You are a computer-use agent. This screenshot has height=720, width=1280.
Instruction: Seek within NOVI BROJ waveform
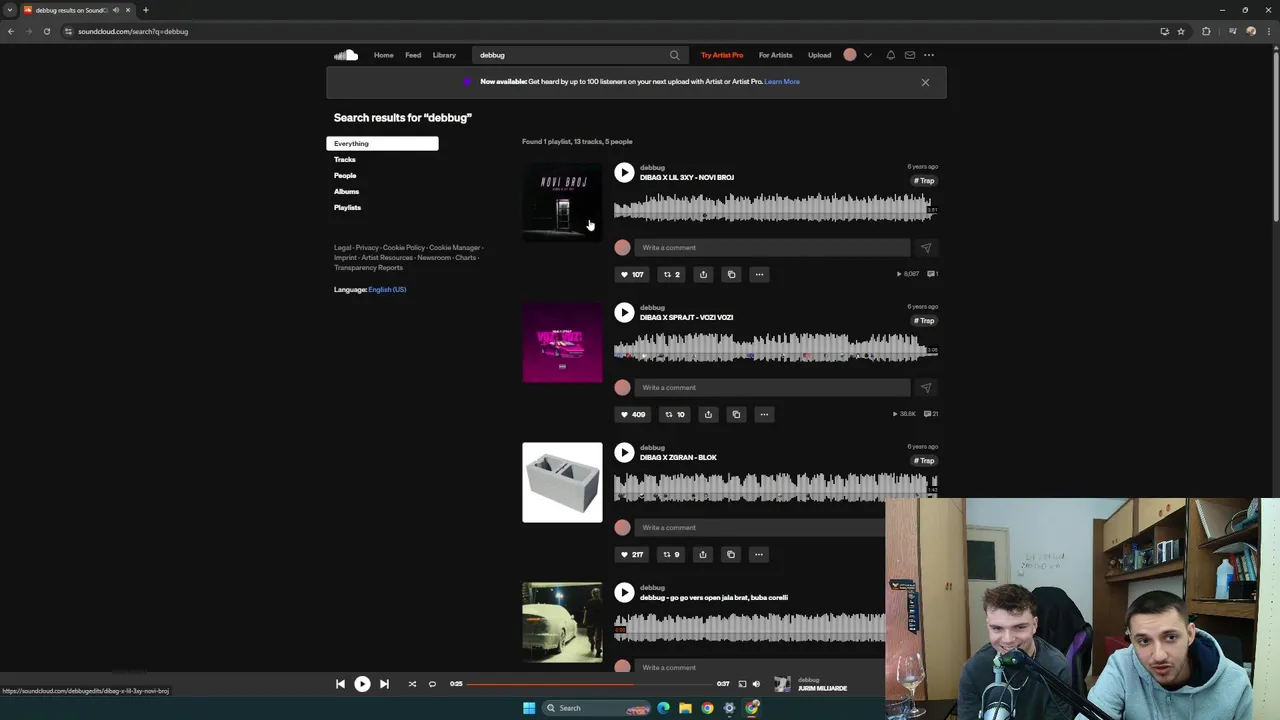coord(775,207)
